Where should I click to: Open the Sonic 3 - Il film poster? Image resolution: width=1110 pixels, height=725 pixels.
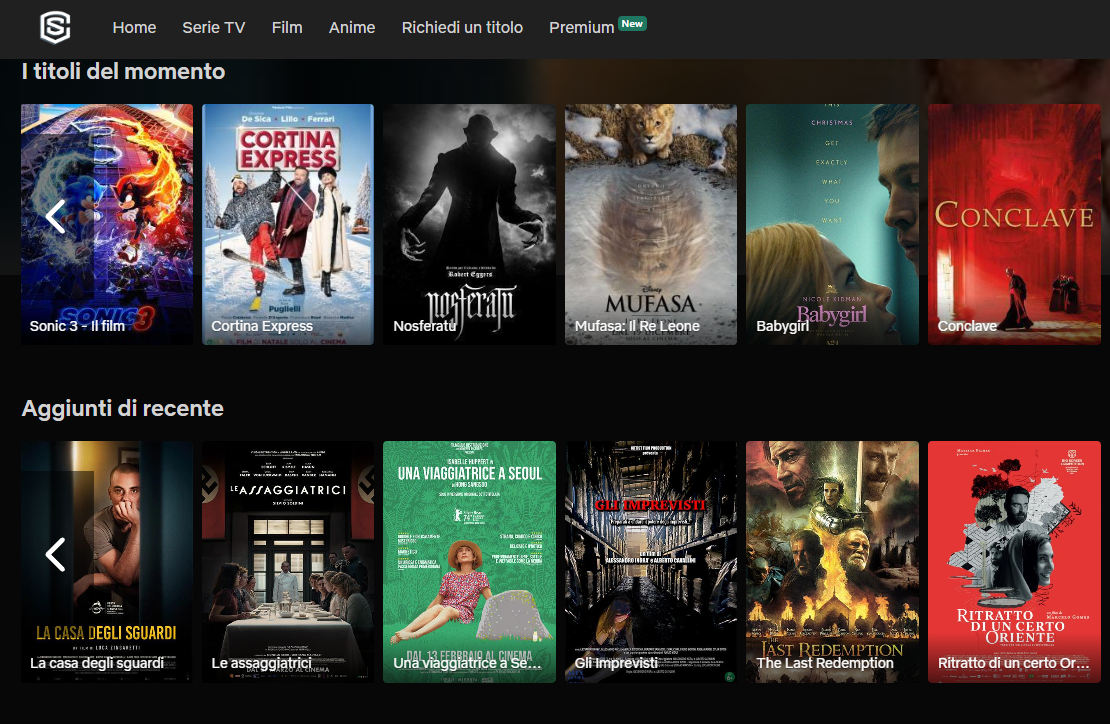click(x=106, y=224)
